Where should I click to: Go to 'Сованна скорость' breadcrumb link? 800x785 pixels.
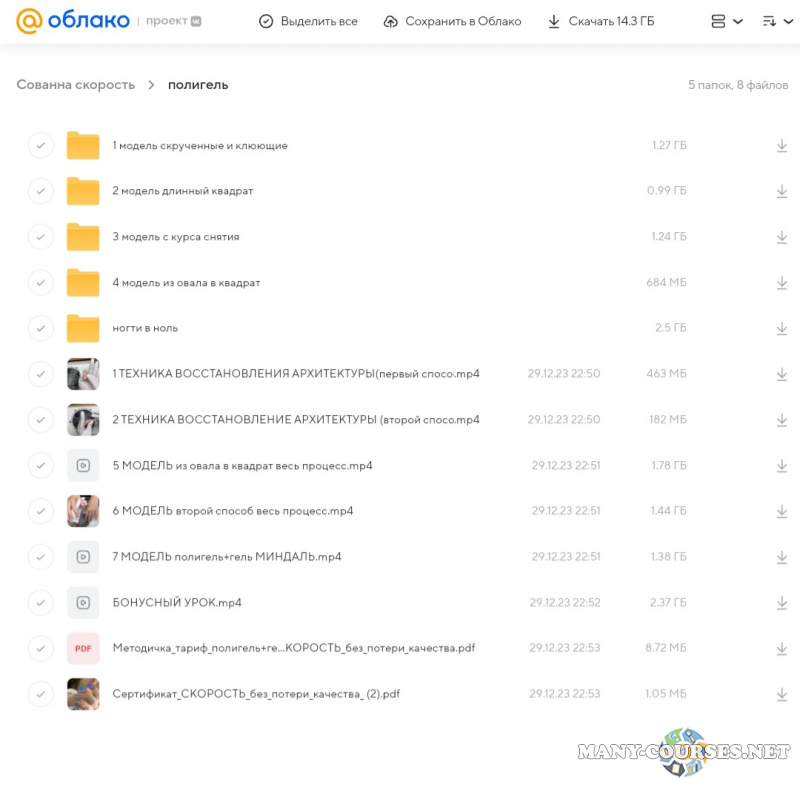pyautogui.click(x=75, y=85)
